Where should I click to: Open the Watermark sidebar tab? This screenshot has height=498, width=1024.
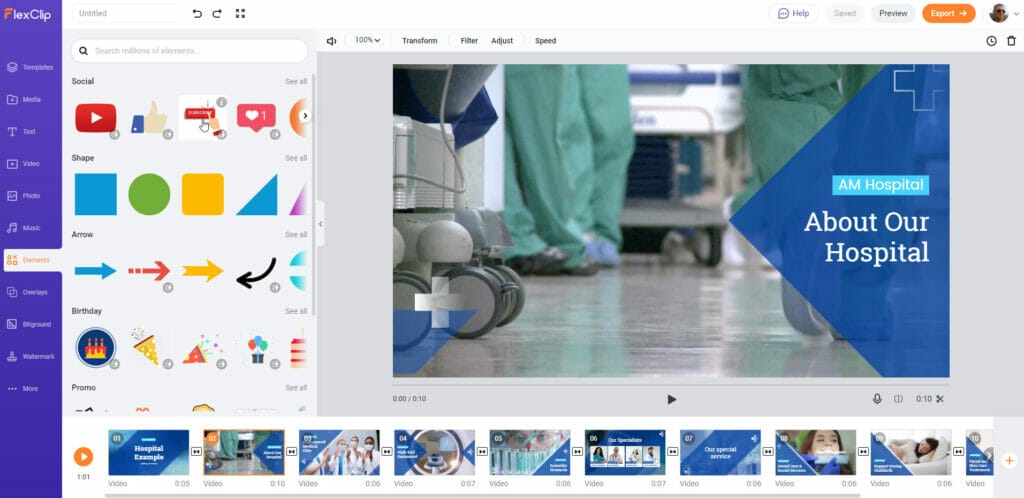click(31, 356)
